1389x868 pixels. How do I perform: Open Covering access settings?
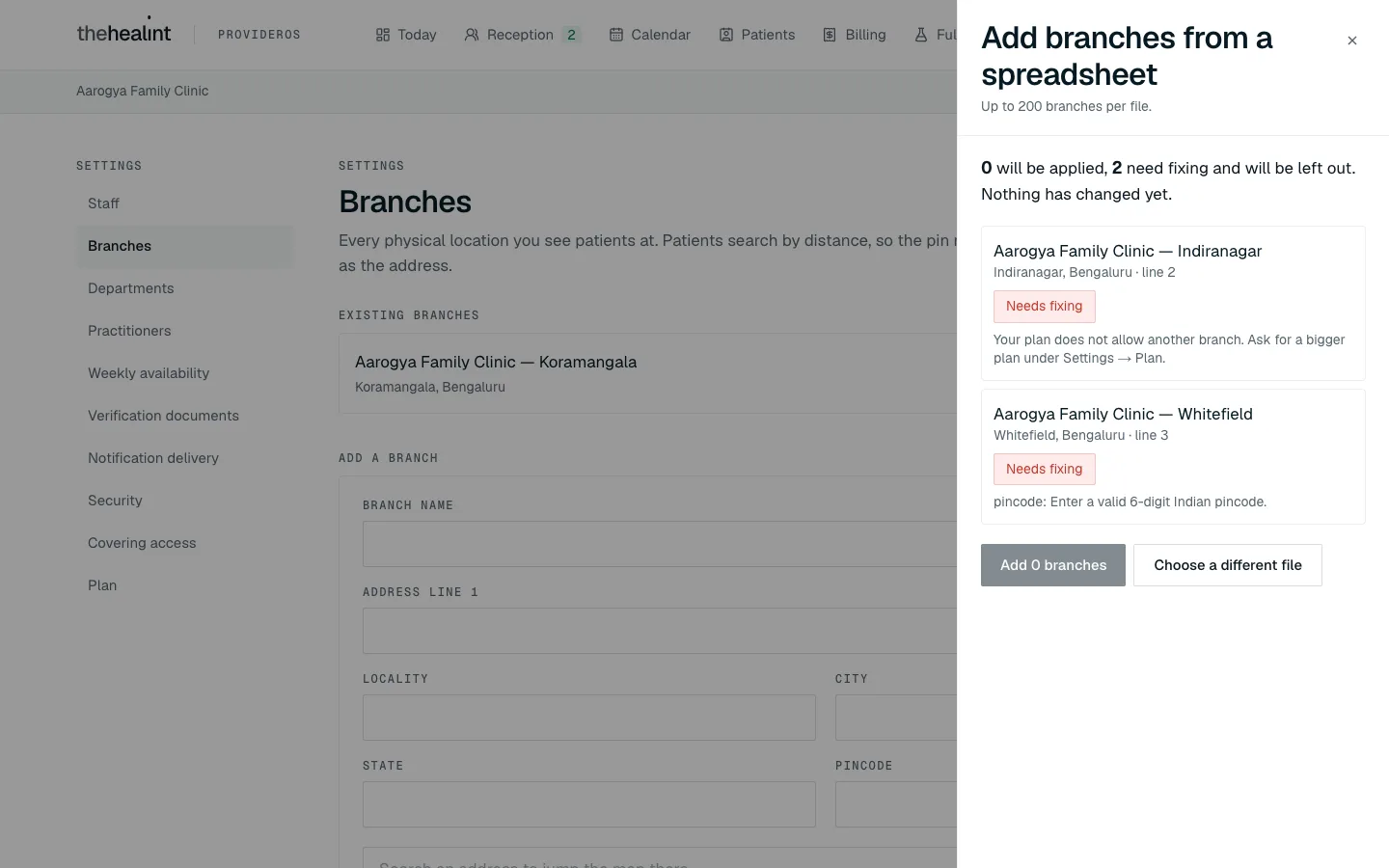185,543
